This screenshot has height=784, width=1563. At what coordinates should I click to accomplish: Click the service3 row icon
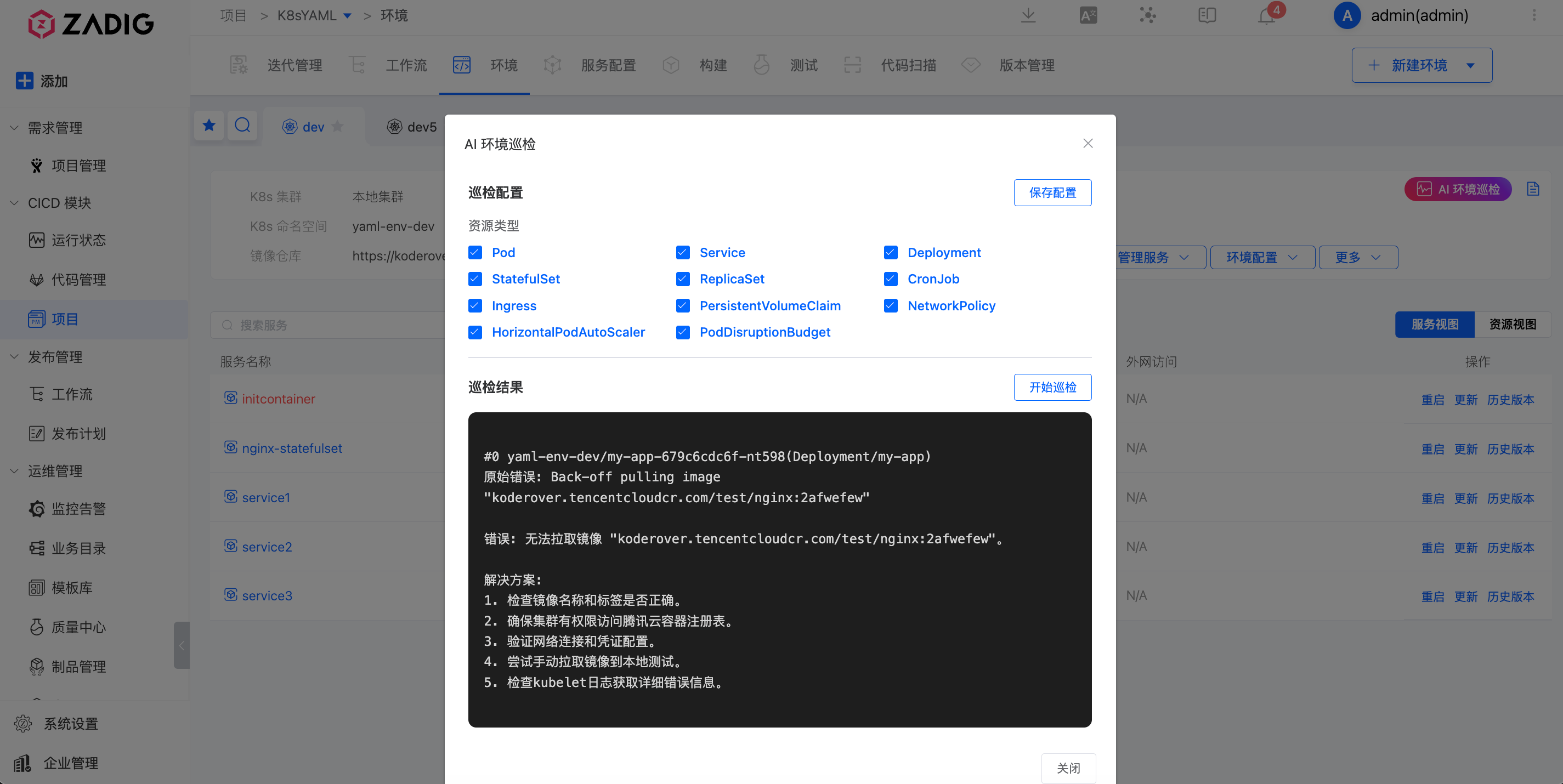(230, 595)
